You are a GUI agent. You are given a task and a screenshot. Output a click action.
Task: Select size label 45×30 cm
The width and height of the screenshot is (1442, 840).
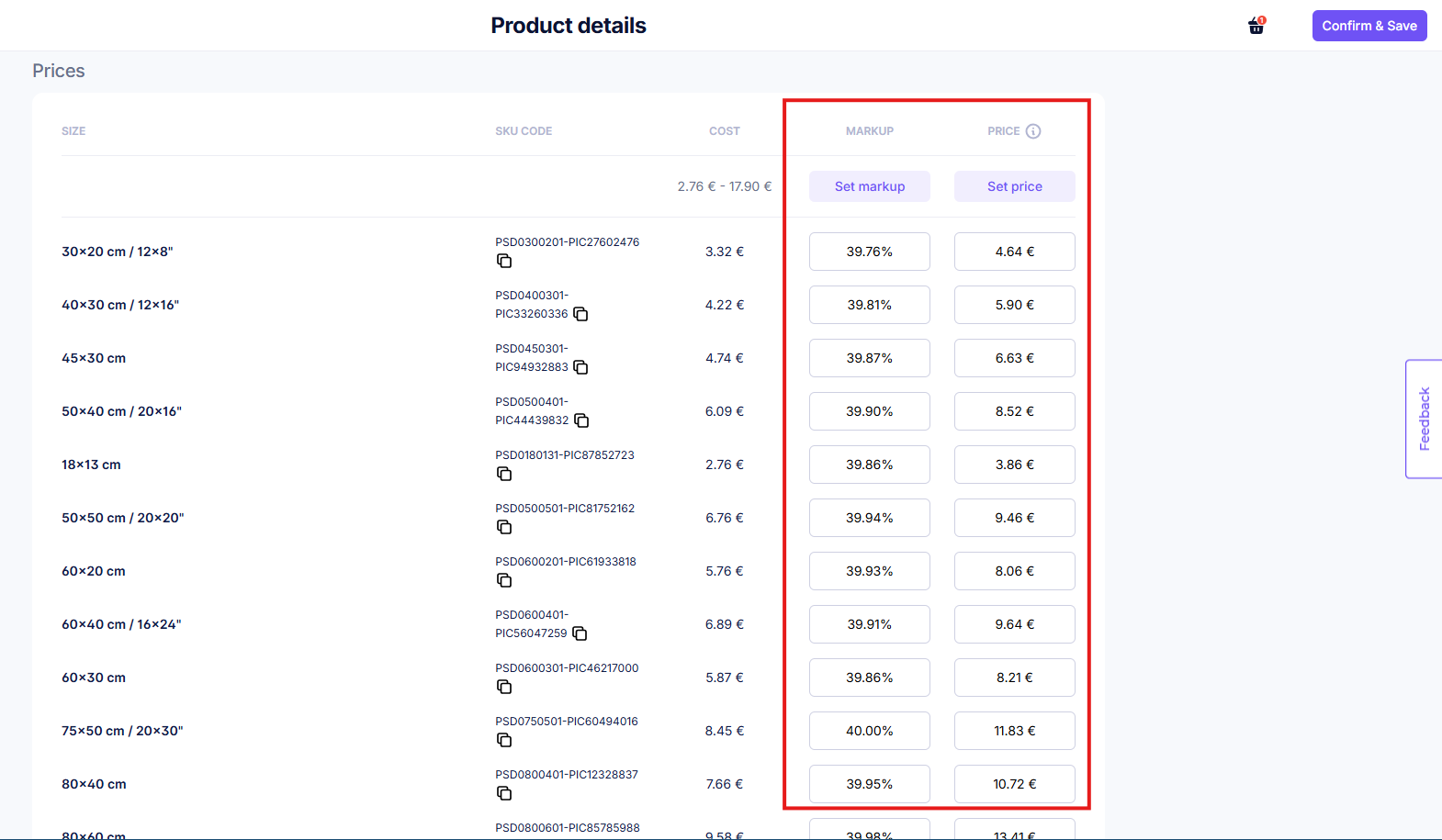click(94, 358)
